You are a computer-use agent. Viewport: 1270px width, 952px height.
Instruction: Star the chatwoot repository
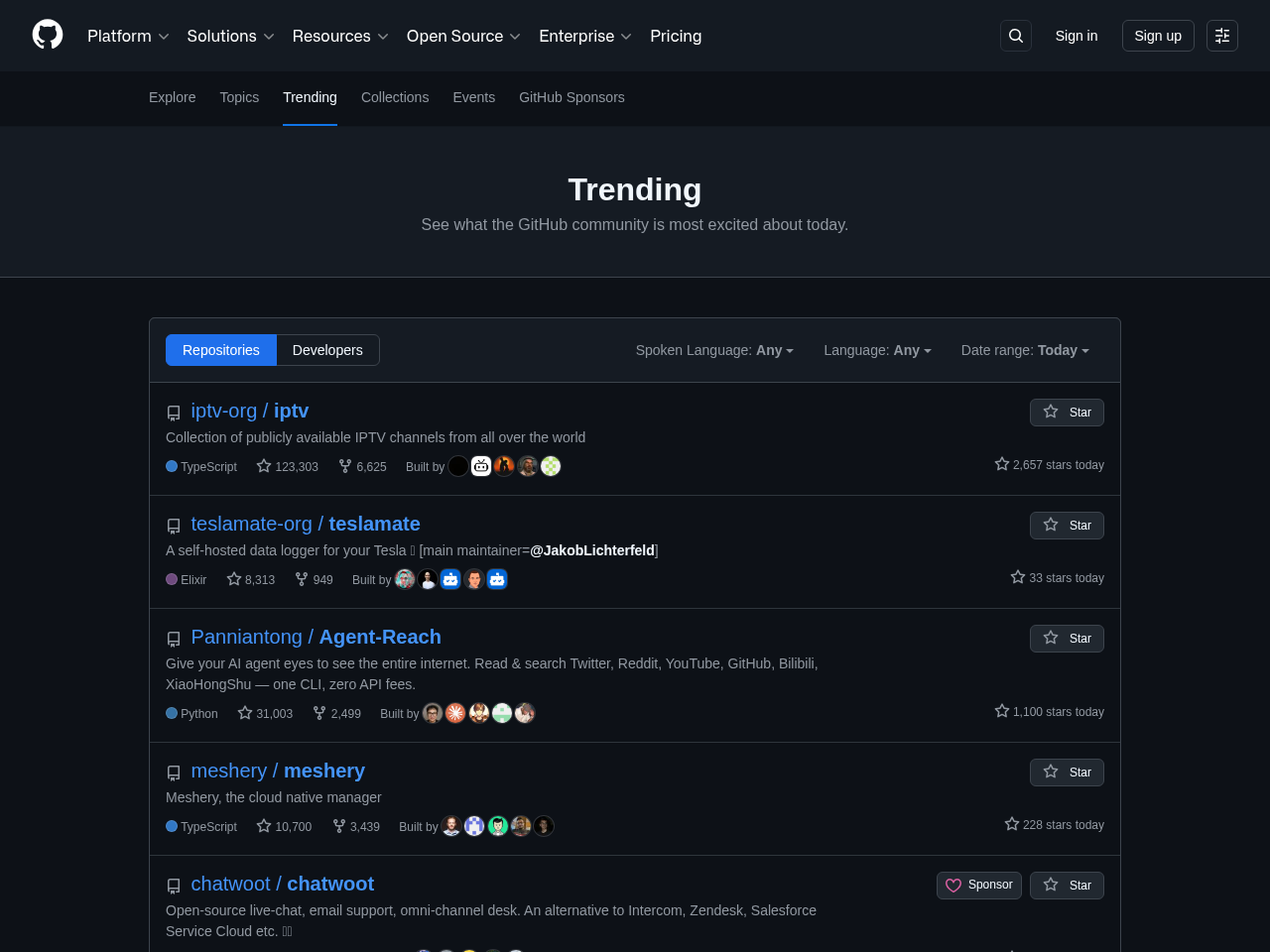1067,886
